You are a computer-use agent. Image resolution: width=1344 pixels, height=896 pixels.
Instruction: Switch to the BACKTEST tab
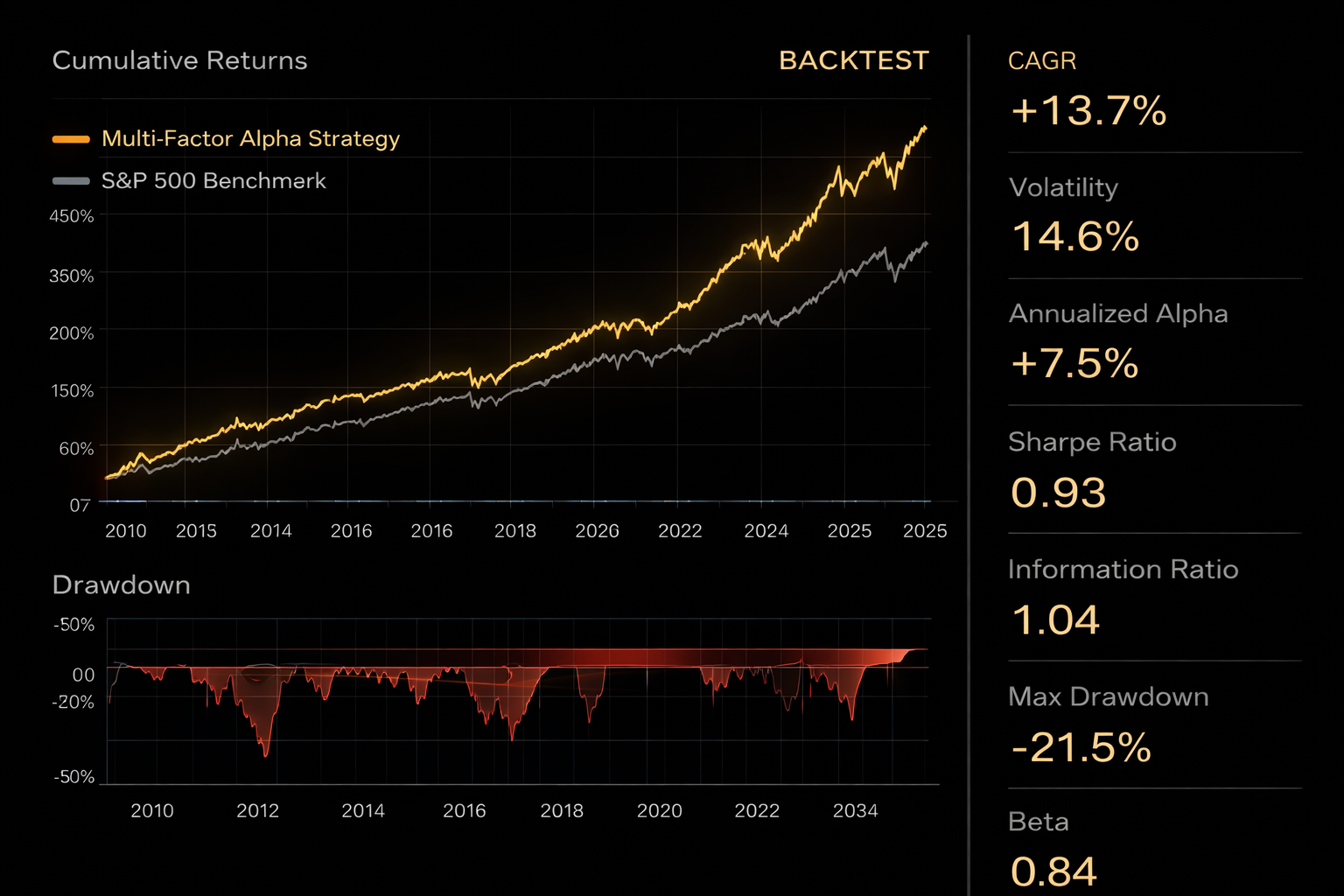pos(854,60)
